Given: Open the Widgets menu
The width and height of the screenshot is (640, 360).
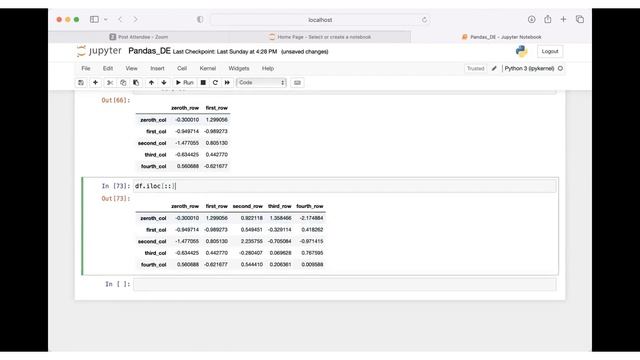Looking at the screenshot, I should (x=239, y=68).
